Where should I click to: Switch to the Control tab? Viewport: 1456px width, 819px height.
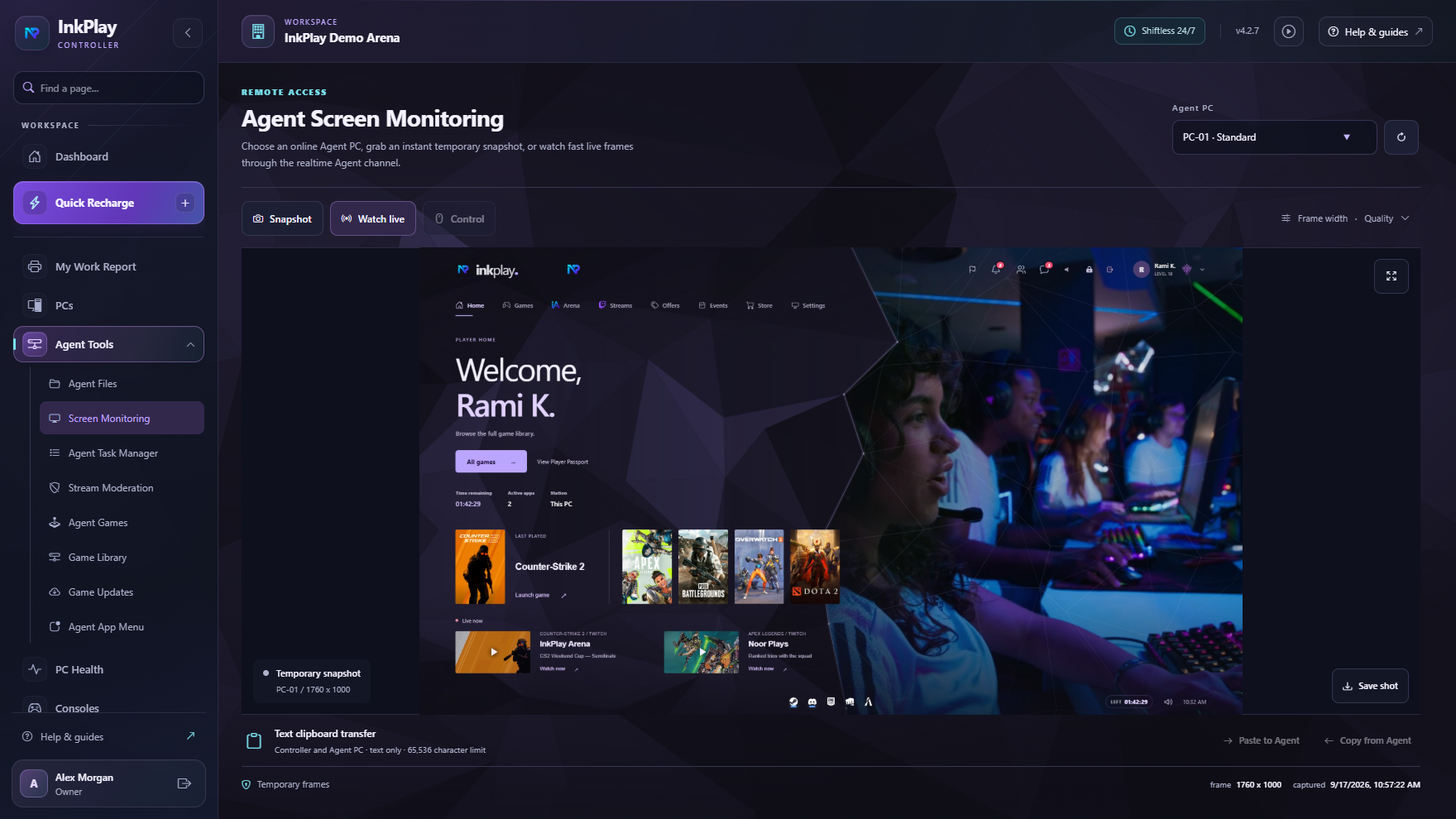click(x=459, y=219)
